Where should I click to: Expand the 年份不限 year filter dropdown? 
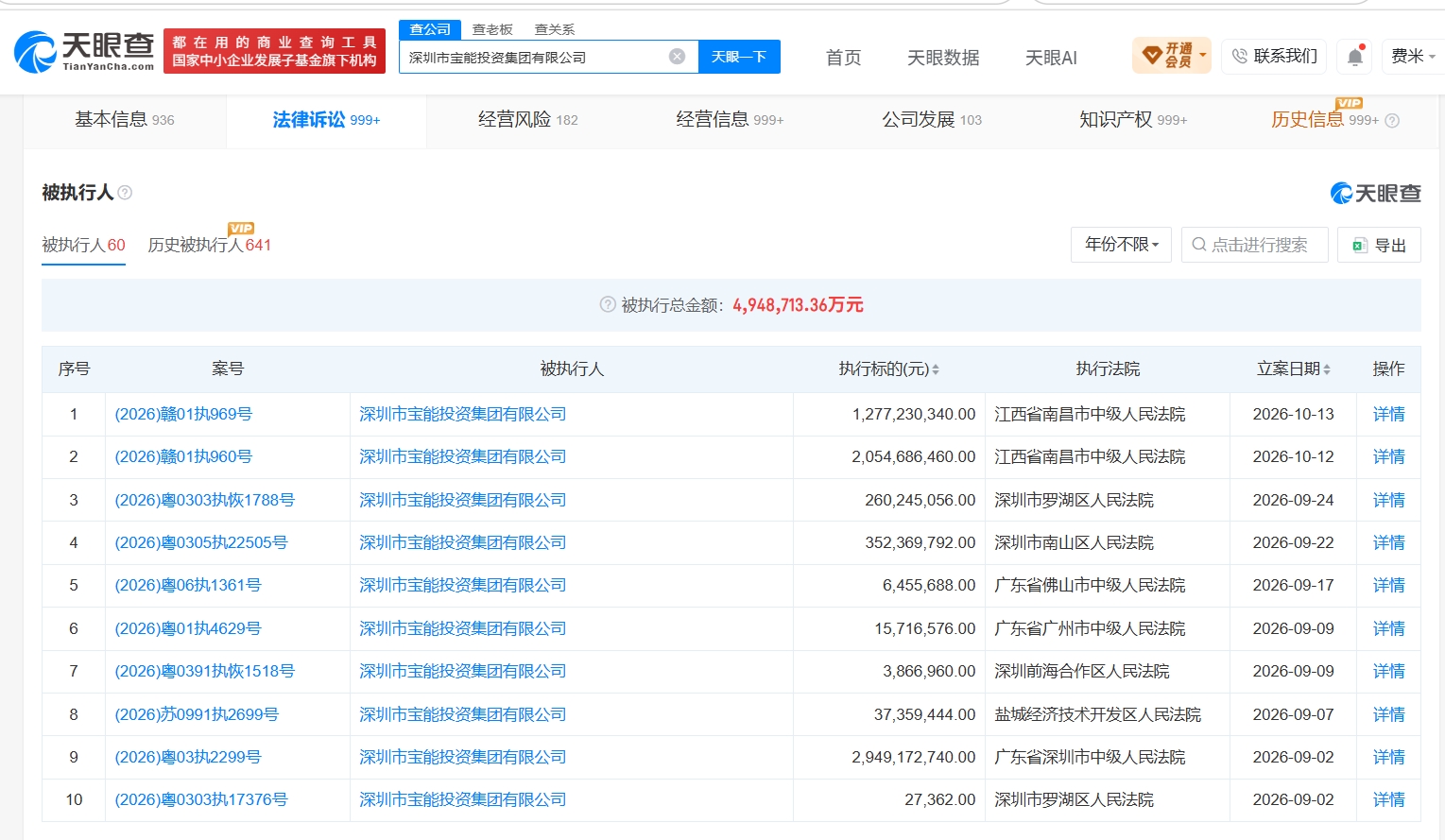click(1121, 245)
